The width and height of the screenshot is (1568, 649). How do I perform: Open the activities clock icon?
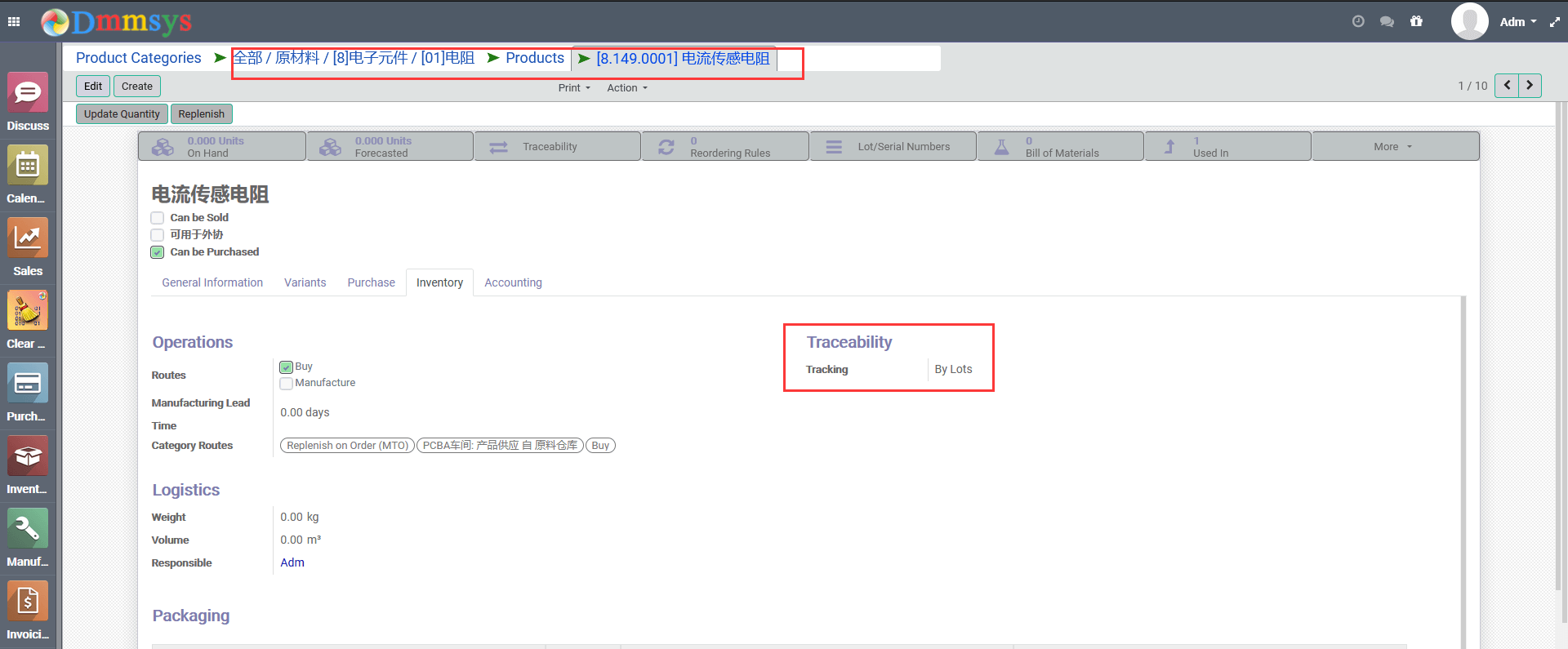(x=1358, y=22)
